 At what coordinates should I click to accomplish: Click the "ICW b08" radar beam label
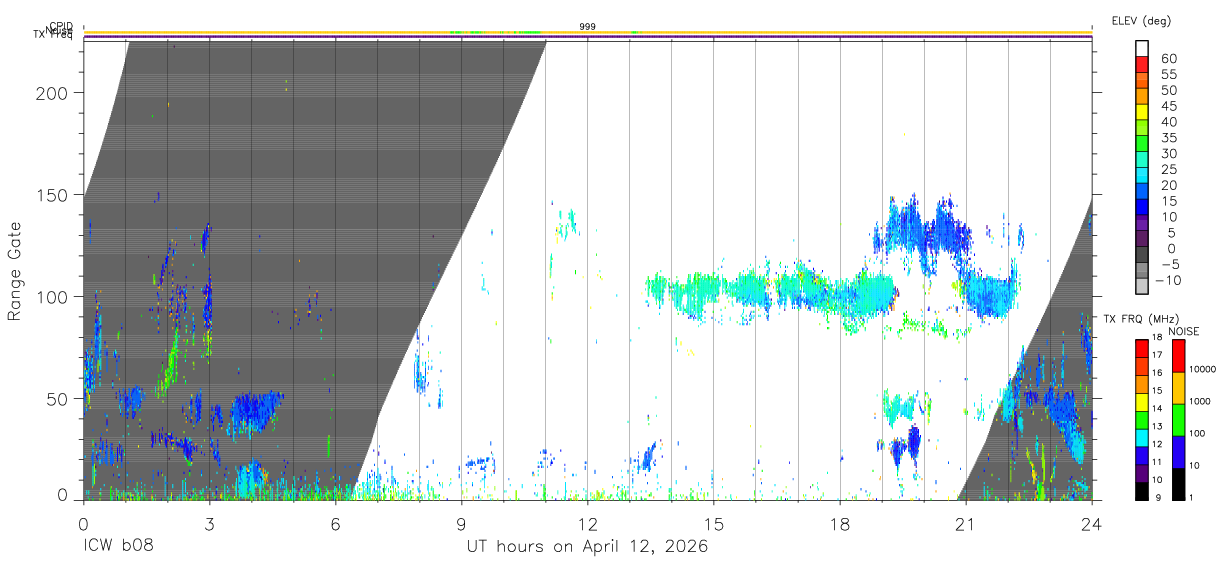[x=118, y=547]
